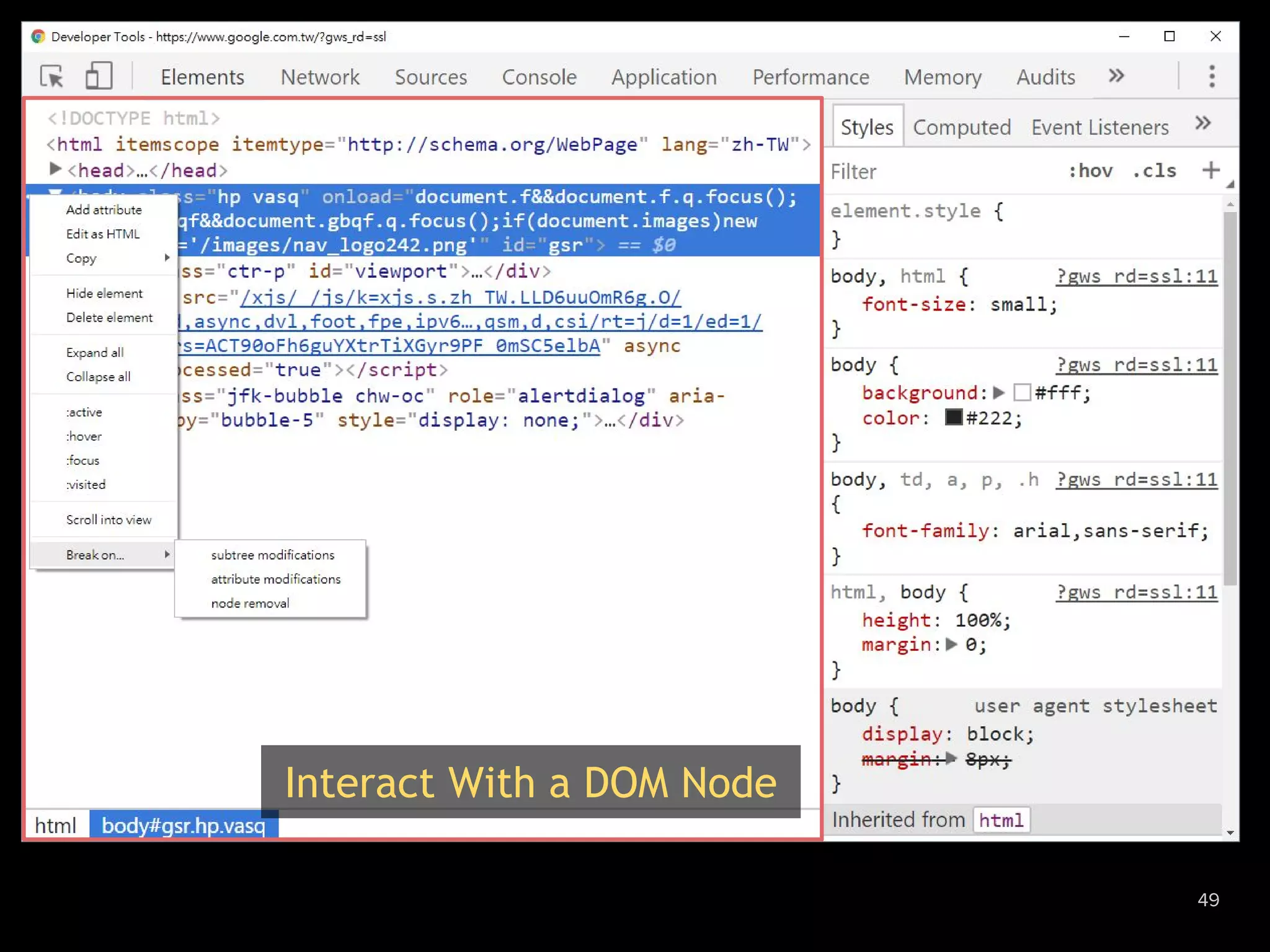Choose Add attribute in context menu
This screenshot has height=952, width=1270.
(104, 209)
